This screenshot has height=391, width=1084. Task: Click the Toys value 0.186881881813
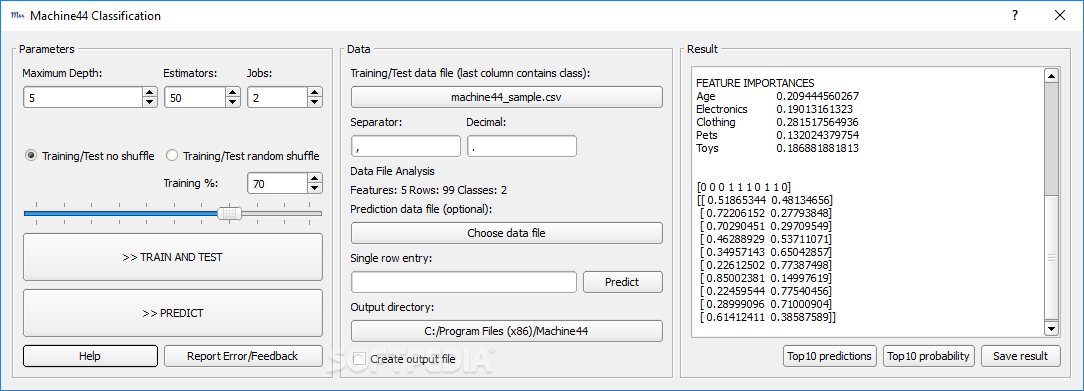tap(817, 148)
